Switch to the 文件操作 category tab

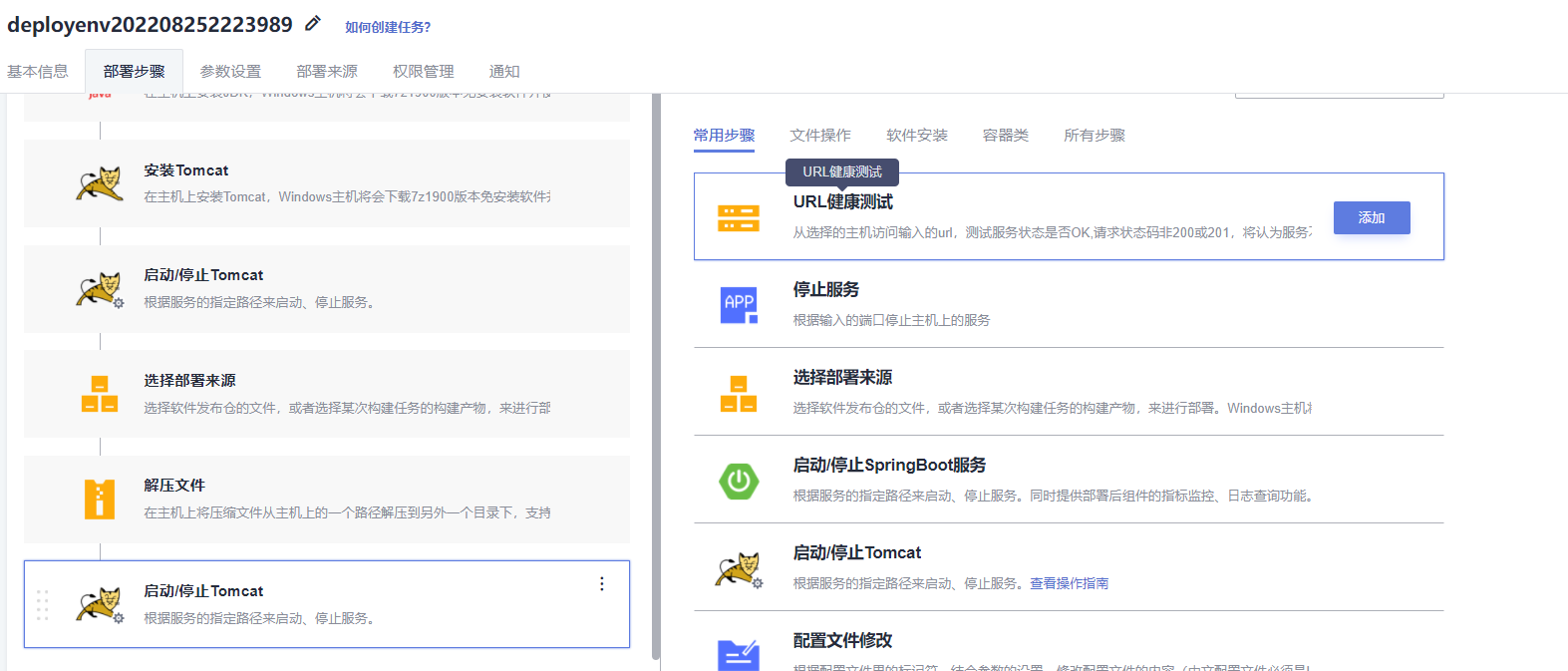pos(820,135)
